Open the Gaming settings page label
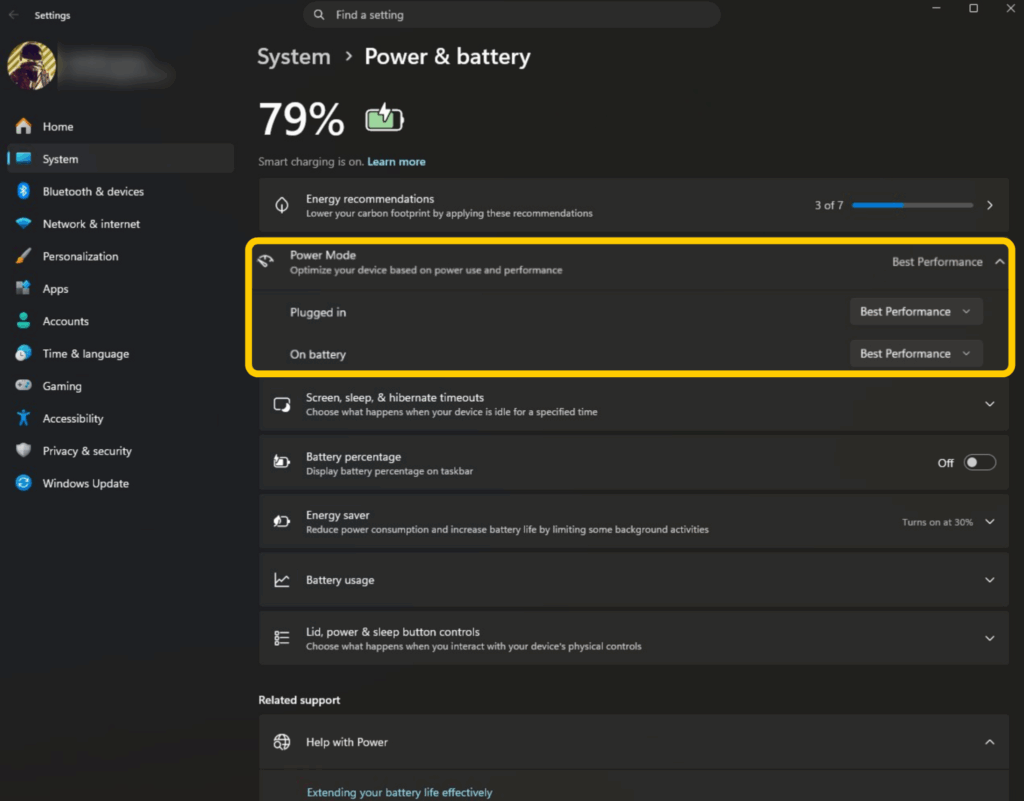The image size is (1024, 801). 62,386
